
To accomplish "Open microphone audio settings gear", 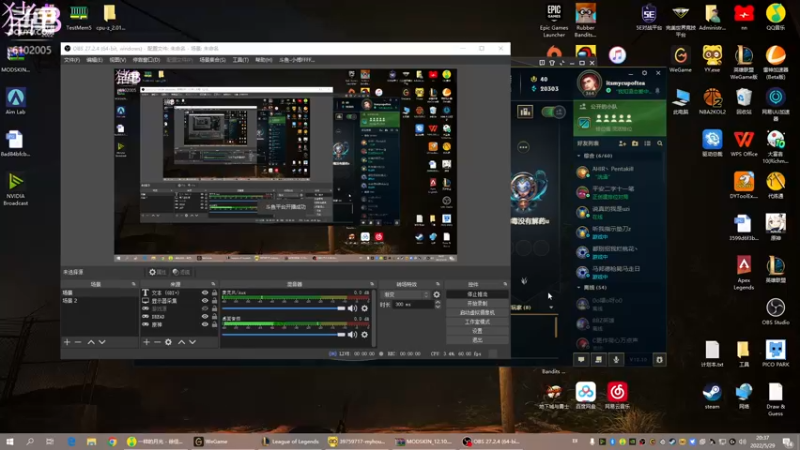I will pos(365,308).
